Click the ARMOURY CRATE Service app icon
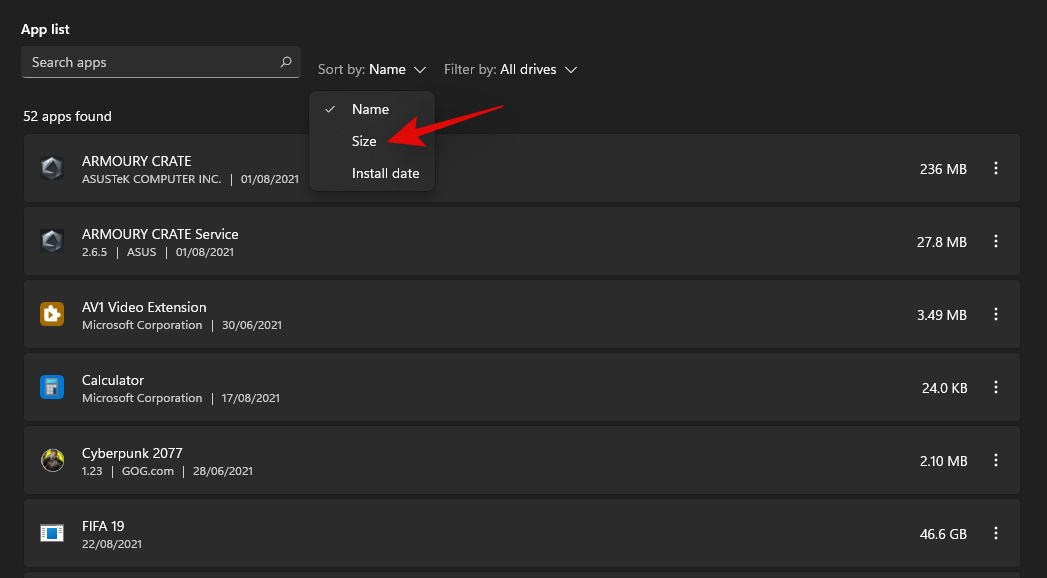Viewport: 1047px width, 578px height. 52,242
